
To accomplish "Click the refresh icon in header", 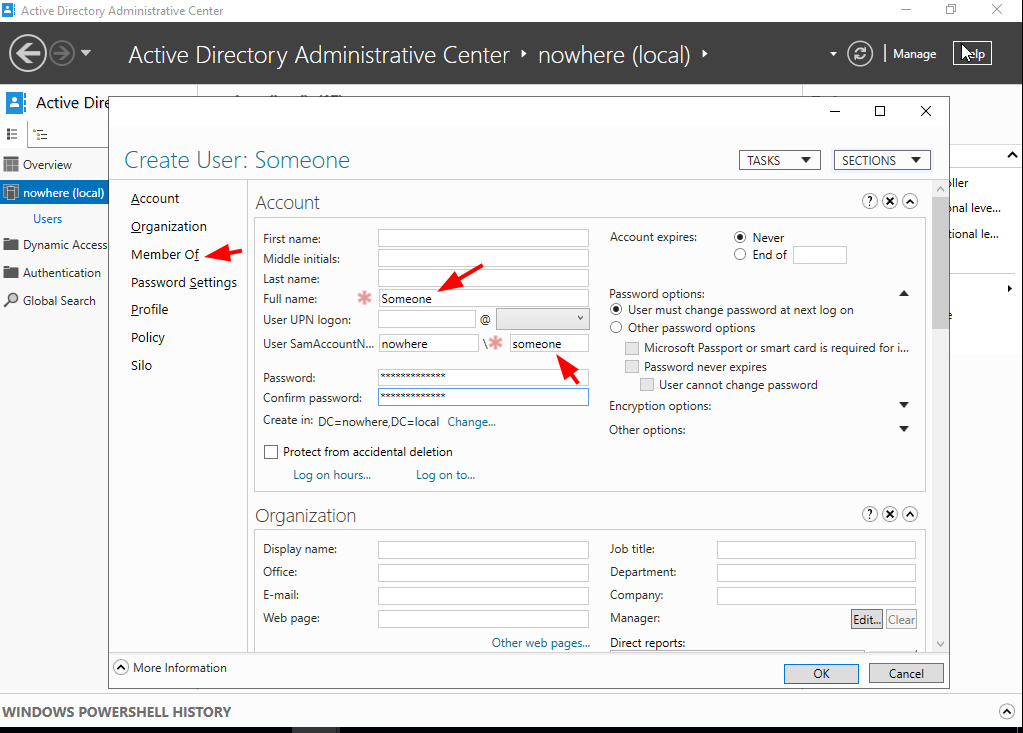I will 860,53.
